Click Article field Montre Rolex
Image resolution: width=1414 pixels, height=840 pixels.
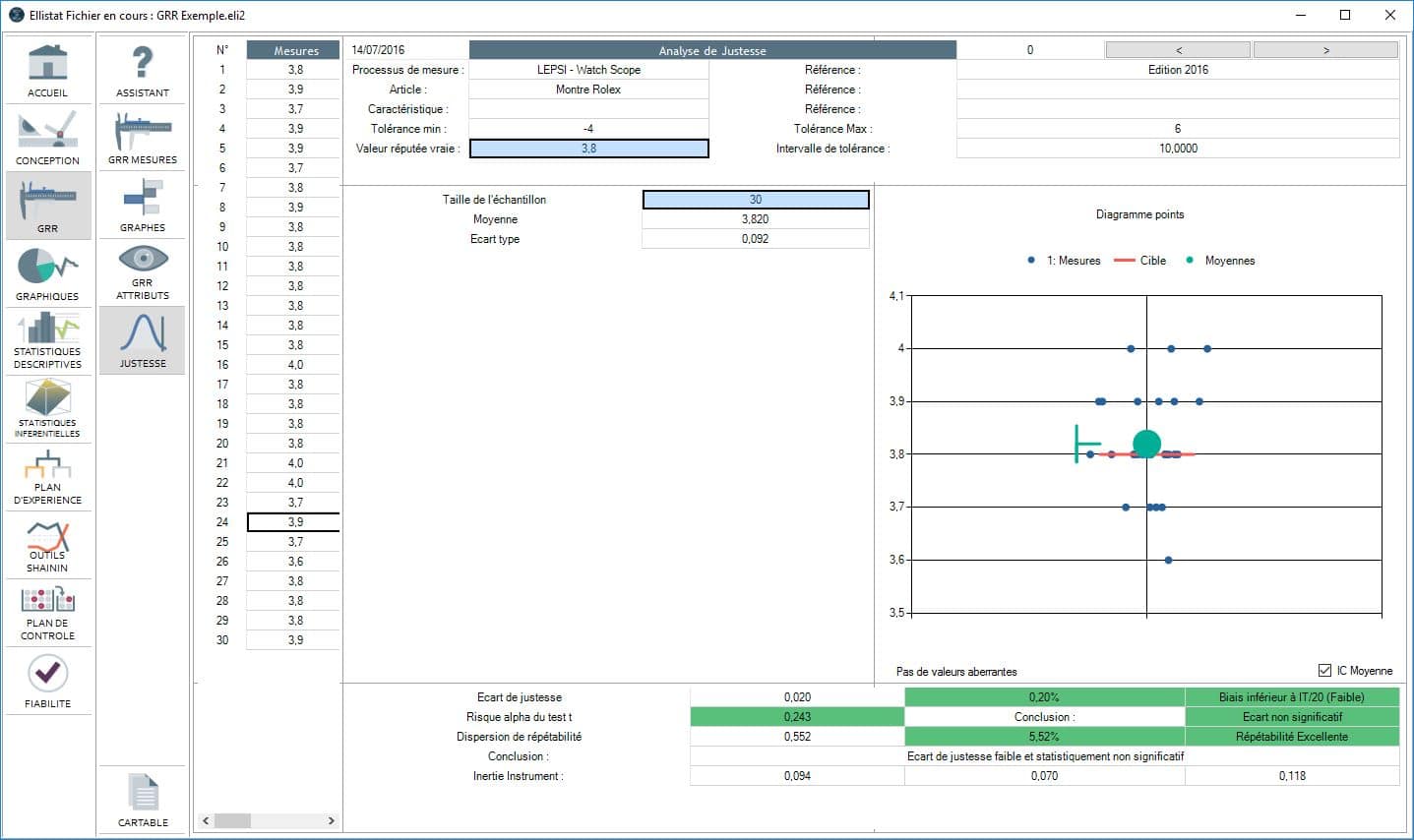pyautogui.click(x=588, y=90)
